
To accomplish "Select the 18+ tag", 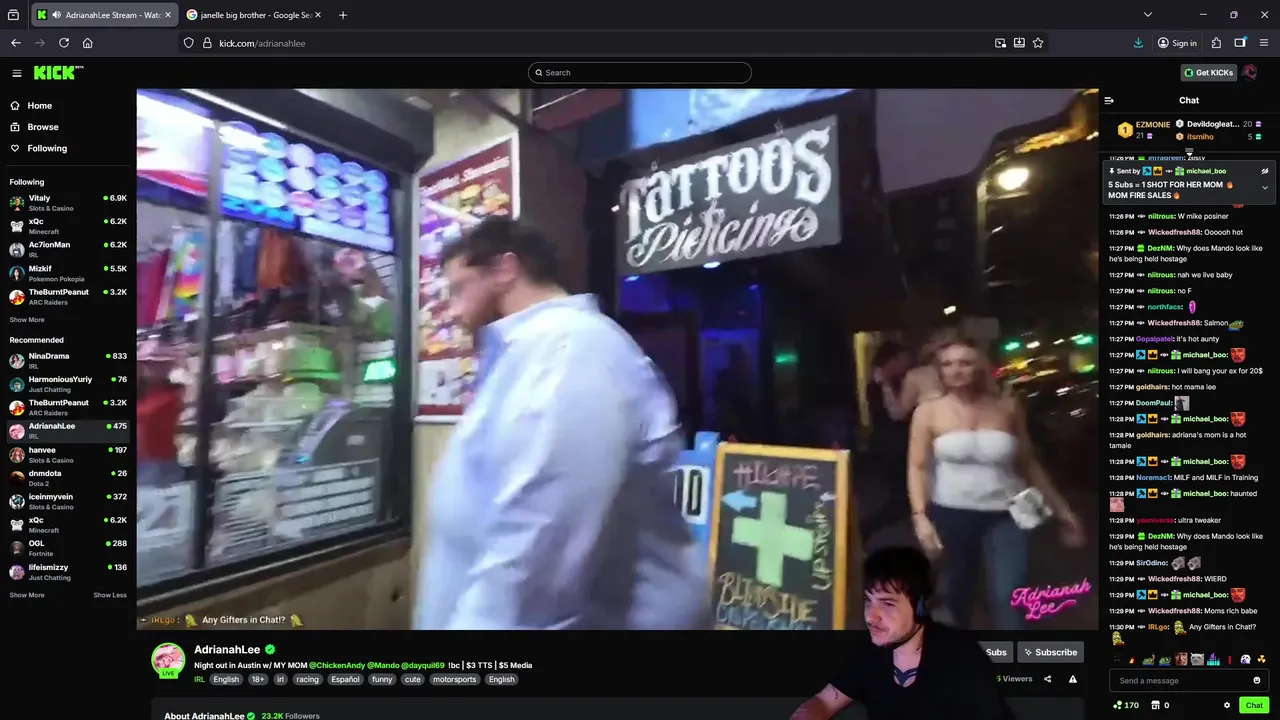I will point(258,679).
